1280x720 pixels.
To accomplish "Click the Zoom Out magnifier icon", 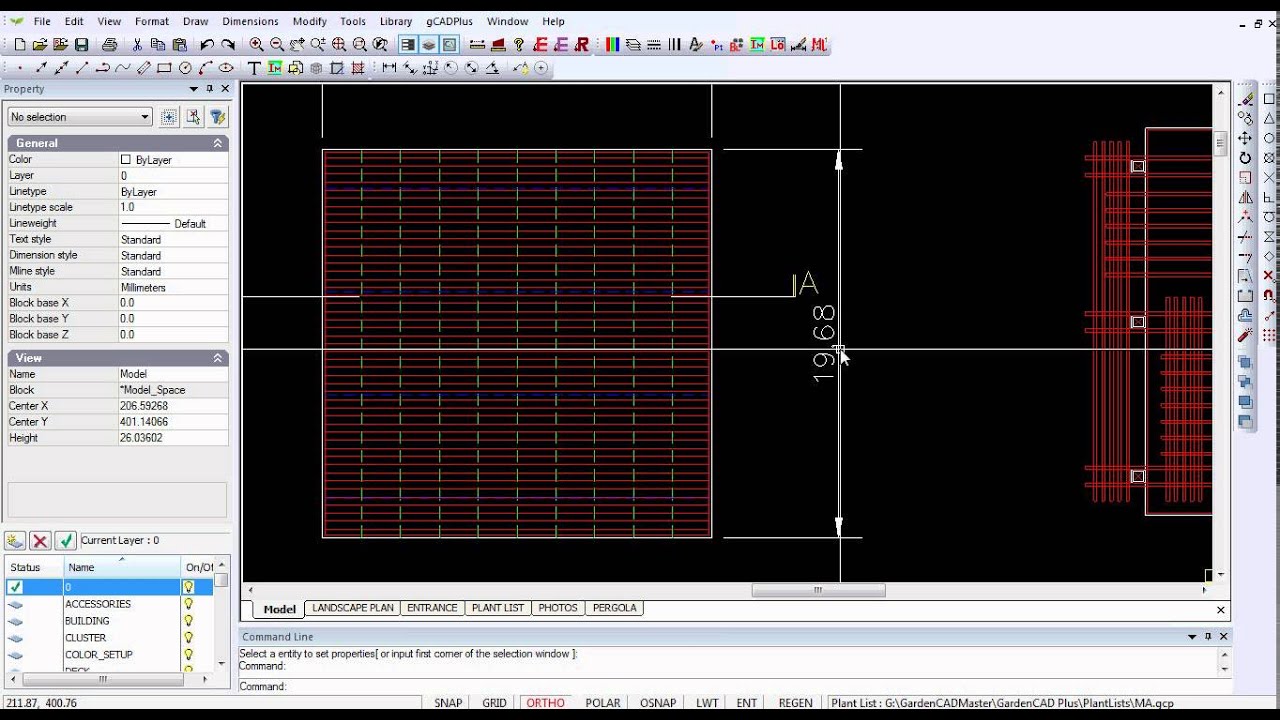I will pos(277,45).
